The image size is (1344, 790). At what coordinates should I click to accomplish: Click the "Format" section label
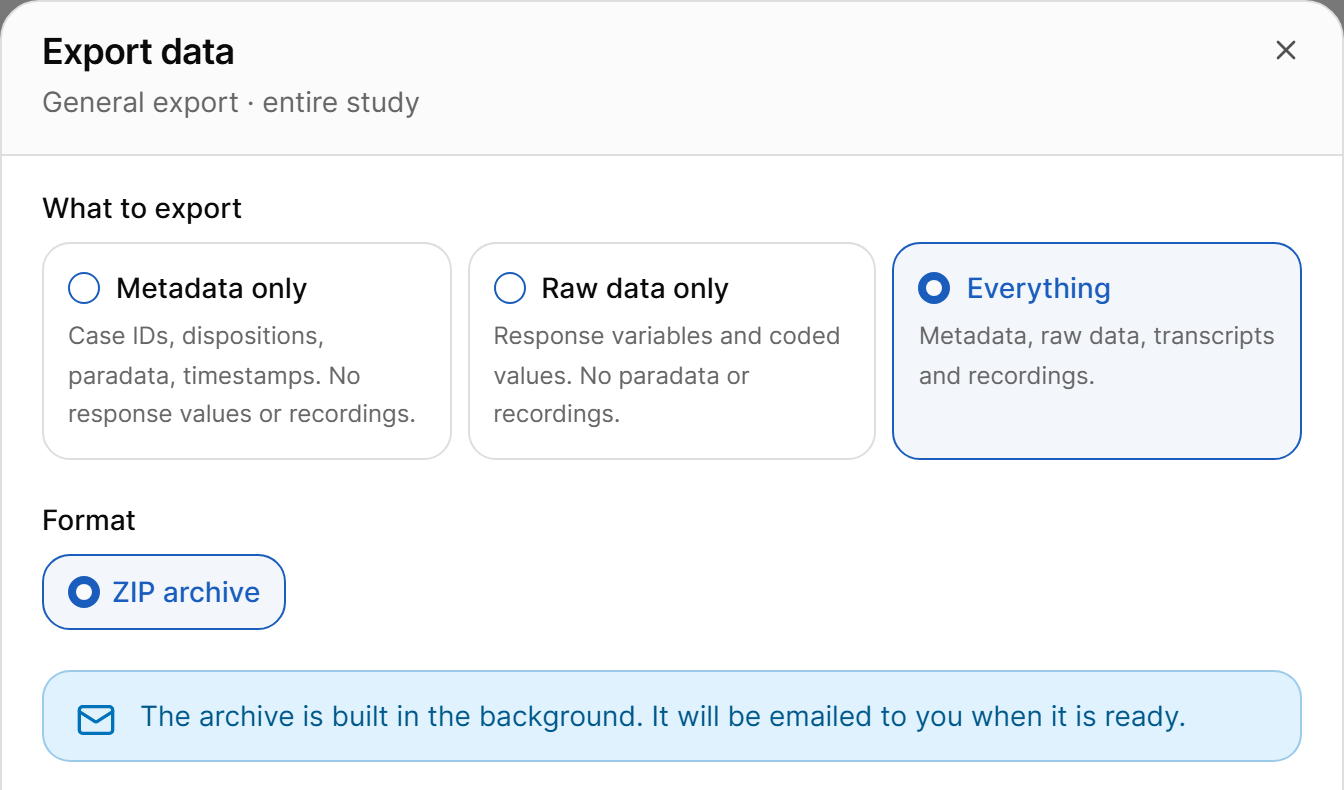[x=89, y=521]
